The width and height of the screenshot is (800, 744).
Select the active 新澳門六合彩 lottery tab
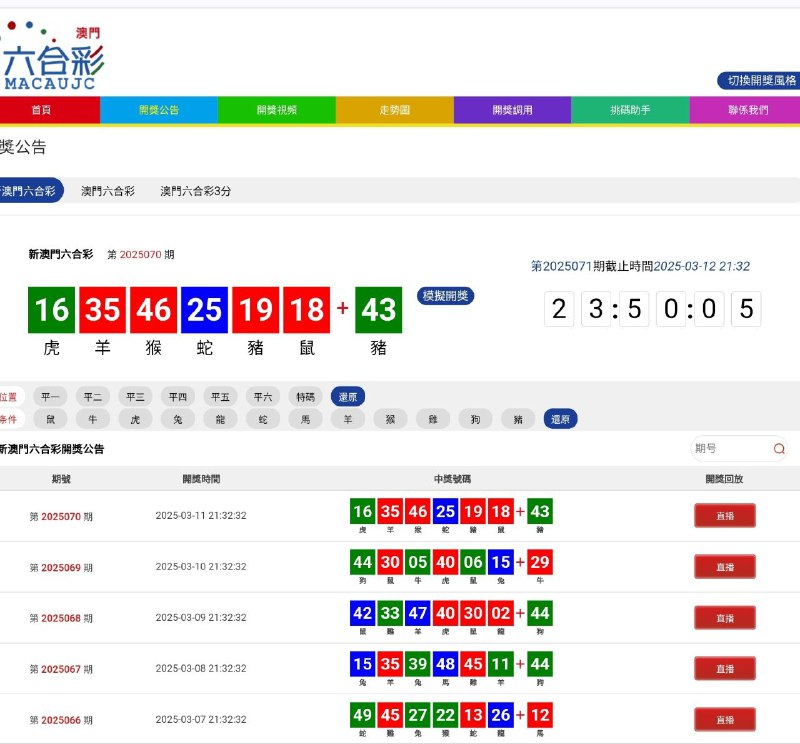(x=30, y=191)
